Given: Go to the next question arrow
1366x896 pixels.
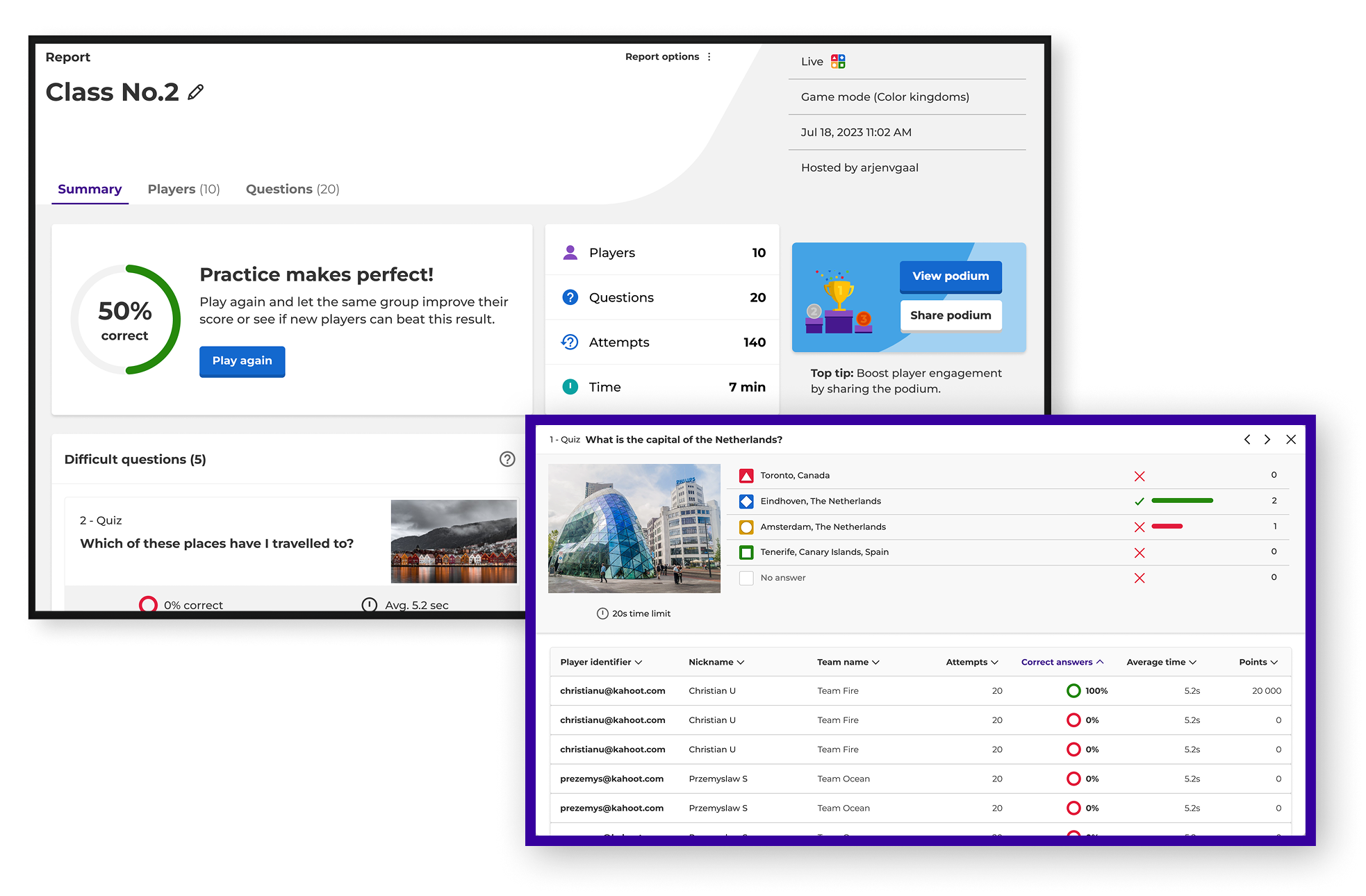Looking at the screenshot, I should [x=1267, y=440].
